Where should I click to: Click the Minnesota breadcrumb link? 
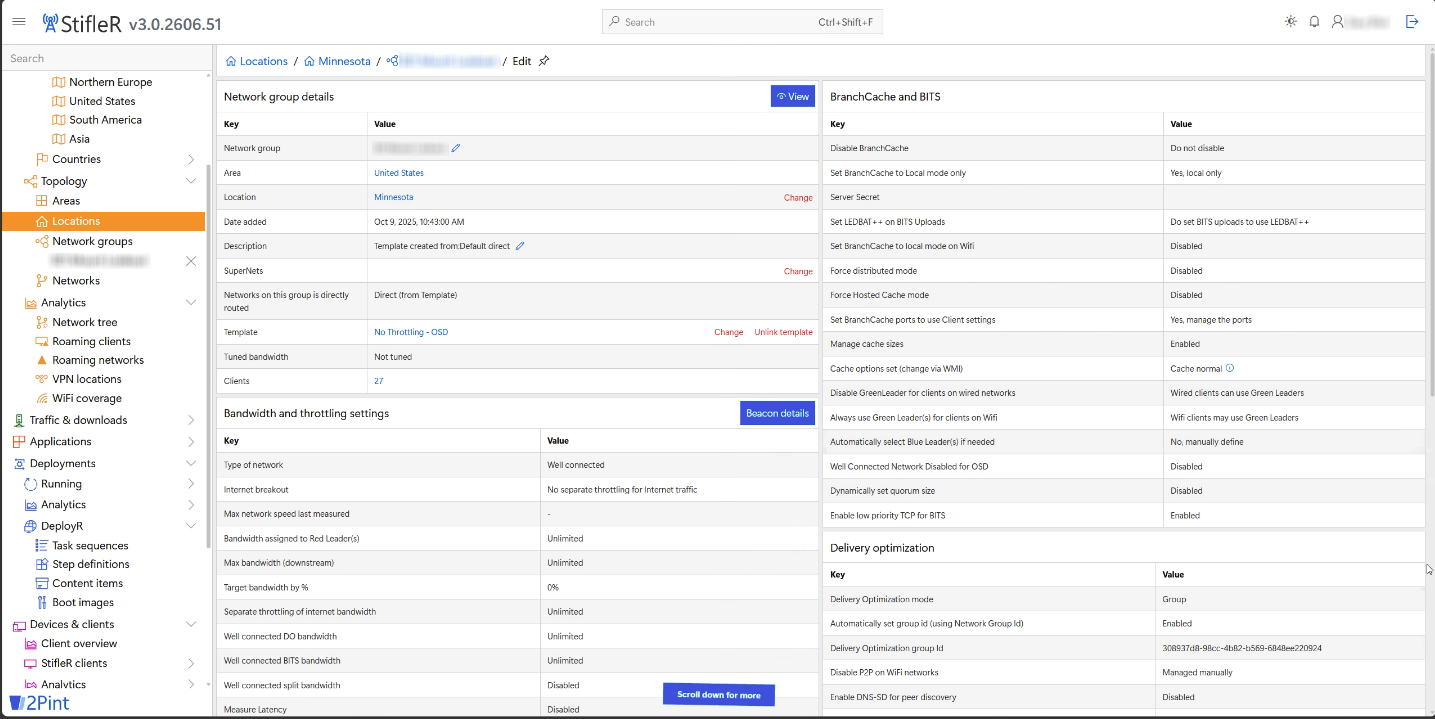pyautogui.click(x=344, y=61)
